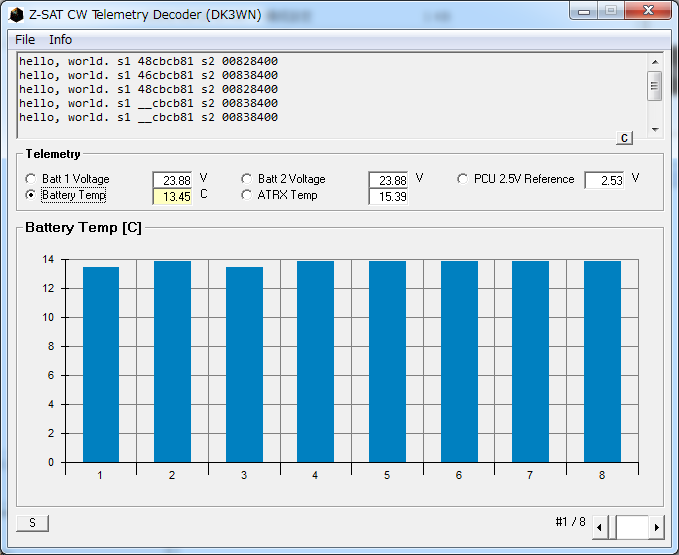Click bar 3 in Battery Temp chart
The height and width of the screenshot is (555, 679).
[244, 365]
